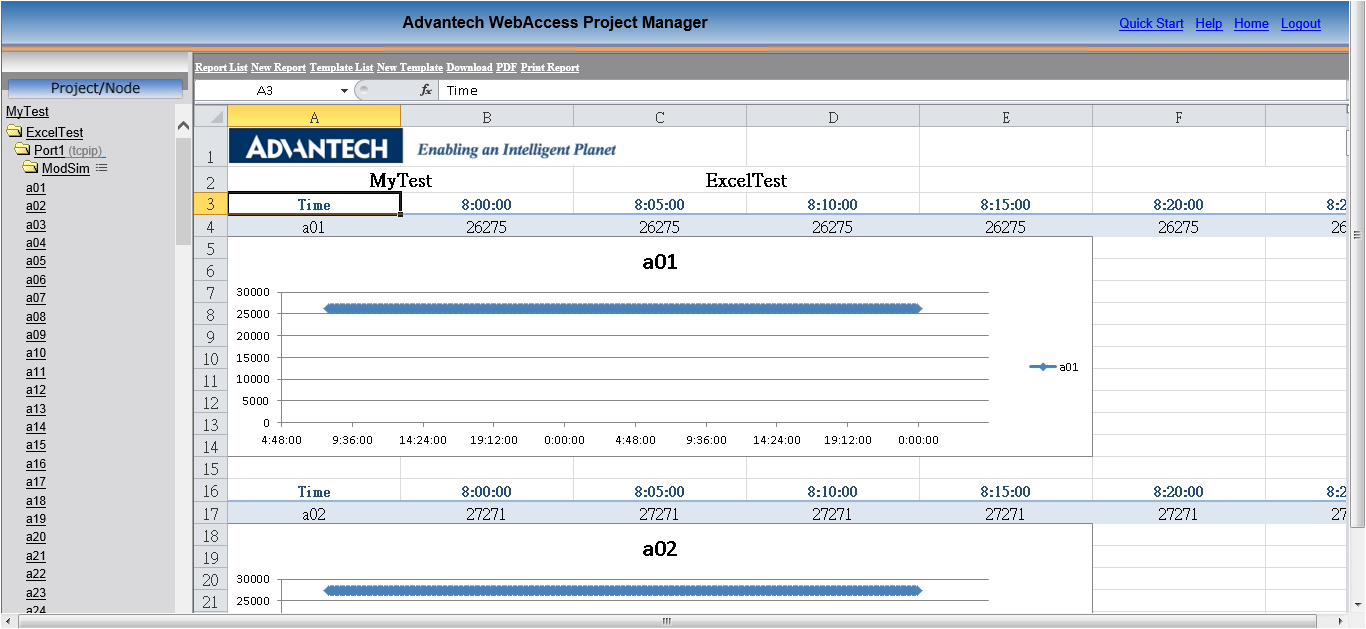Image resolution: width=1366 pixels, height=629 pixels.
Task: Click the select-all corner of the spreadsheet
Action: coord(211,117)
